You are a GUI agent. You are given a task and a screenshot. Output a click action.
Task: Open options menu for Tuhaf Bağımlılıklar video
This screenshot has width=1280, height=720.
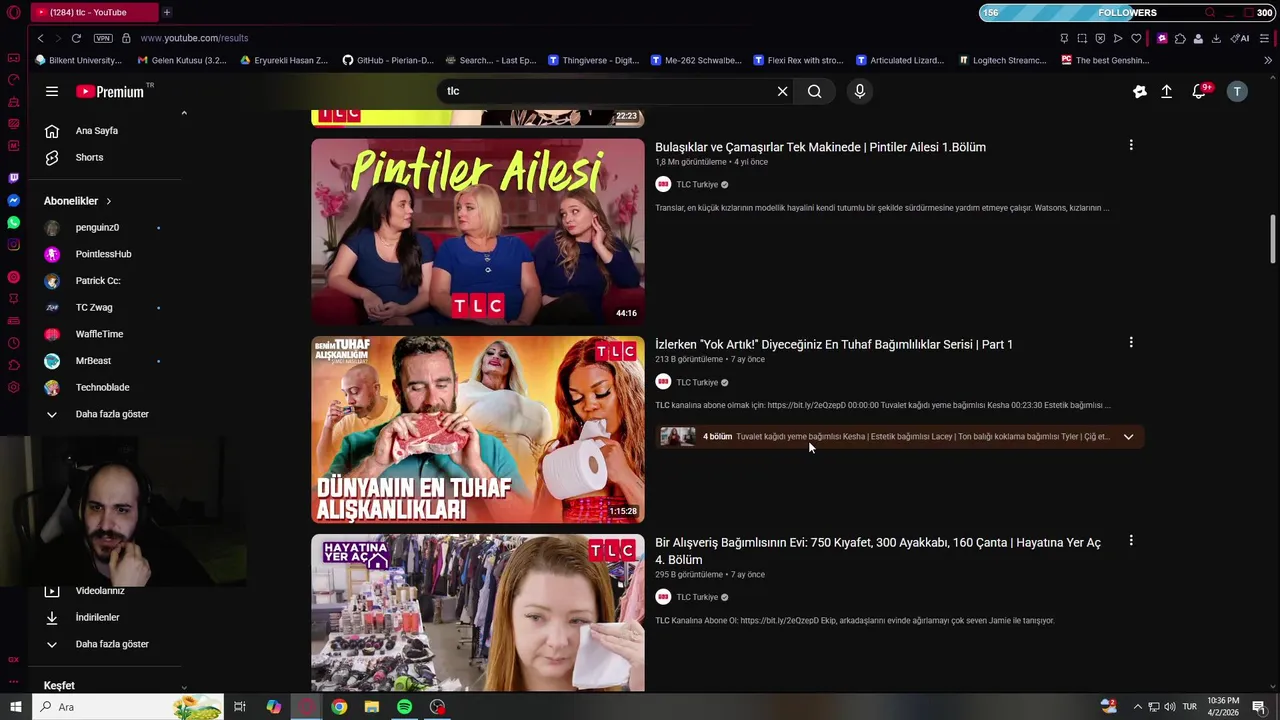[x=1131, y=342]
